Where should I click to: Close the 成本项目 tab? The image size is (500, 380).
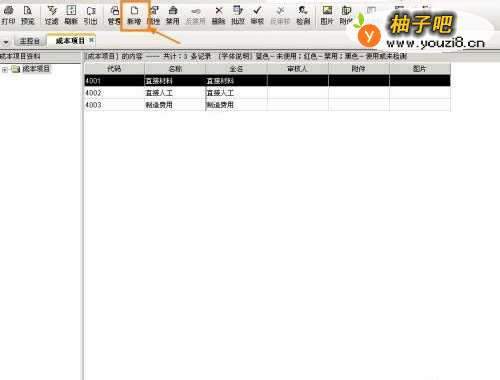point(91,40)
